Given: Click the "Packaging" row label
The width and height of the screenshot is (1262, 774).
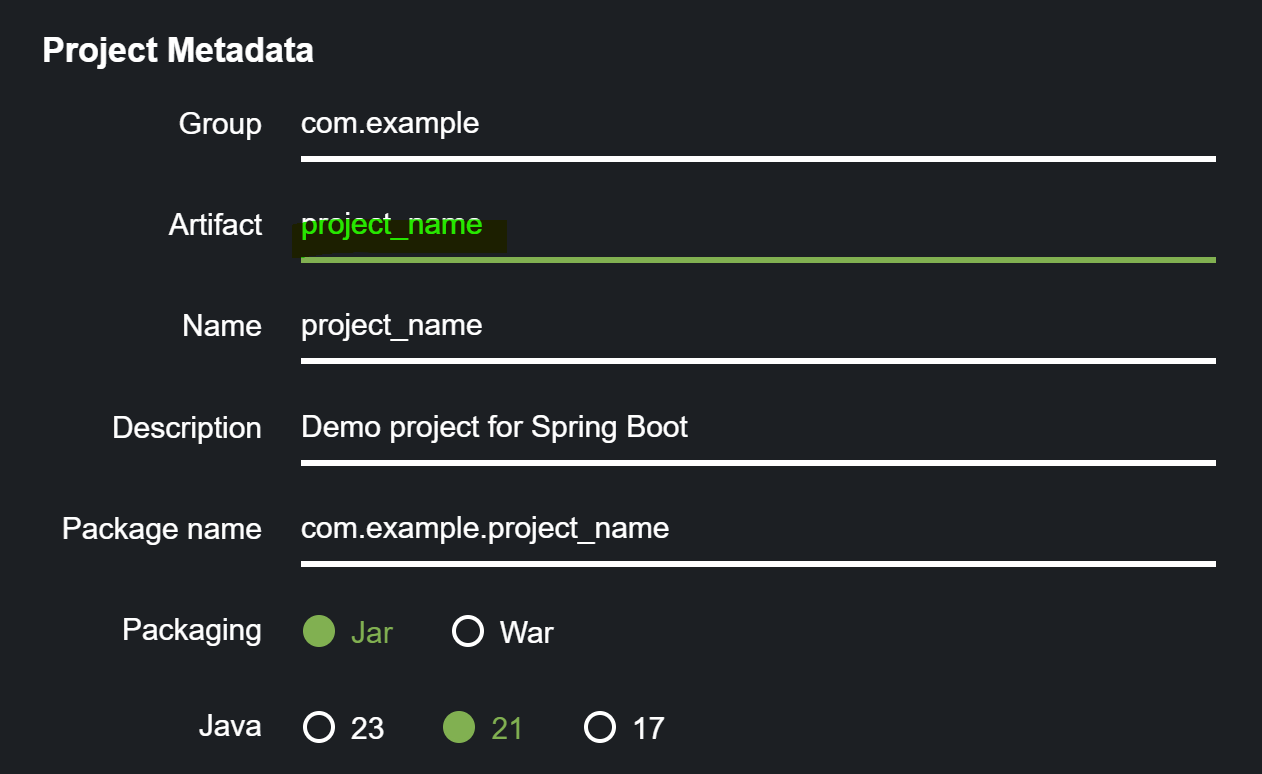Looking at the screenshot, I should click(x=192, y=630).
